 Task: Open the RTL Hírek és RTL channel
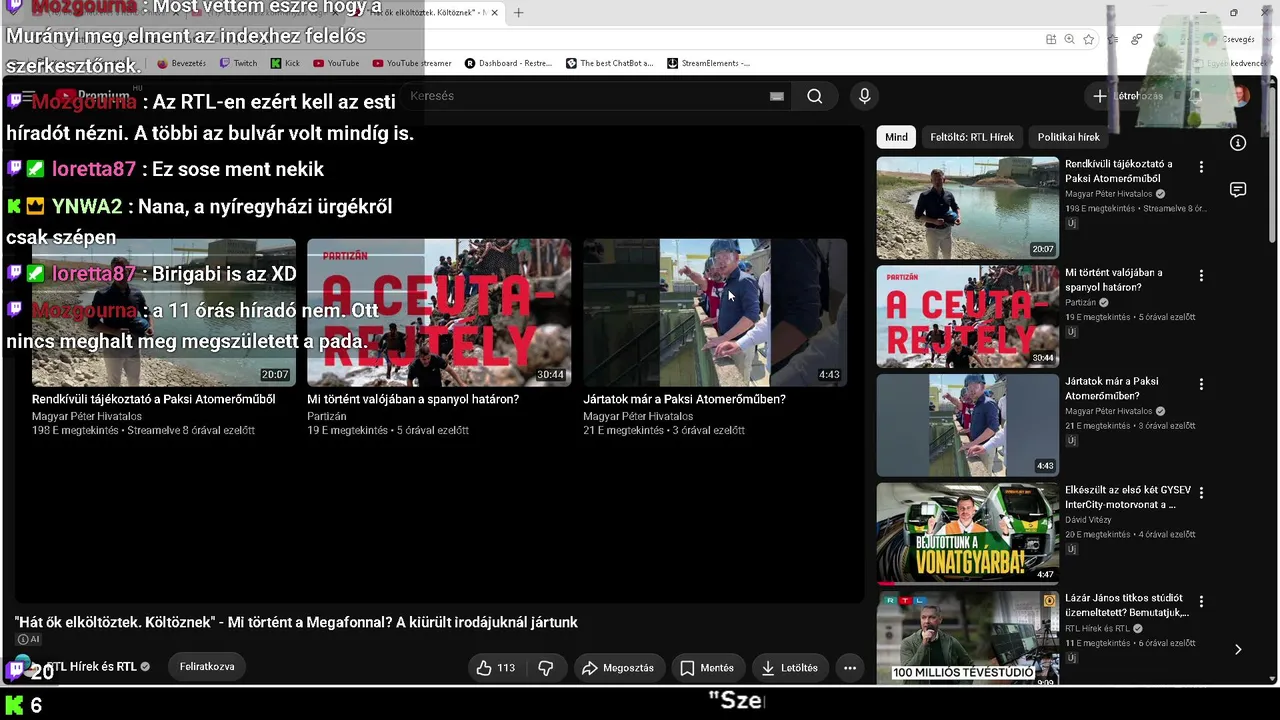92,667
